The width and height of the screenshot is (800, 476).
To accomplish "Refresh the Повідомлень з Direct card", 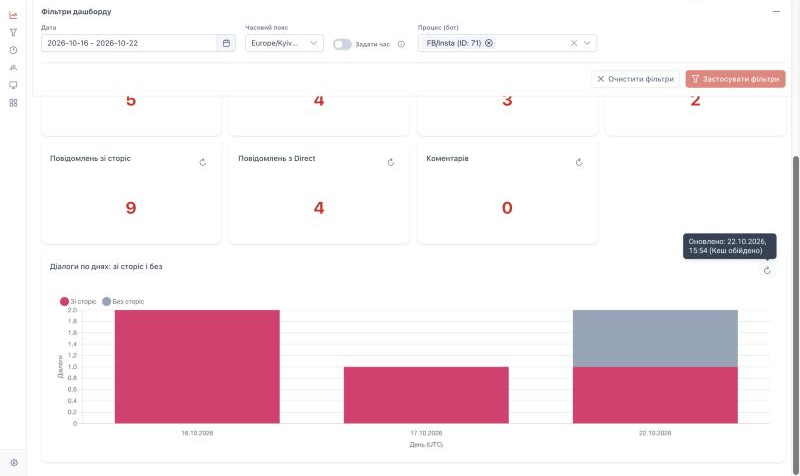I will pos(391,162).
